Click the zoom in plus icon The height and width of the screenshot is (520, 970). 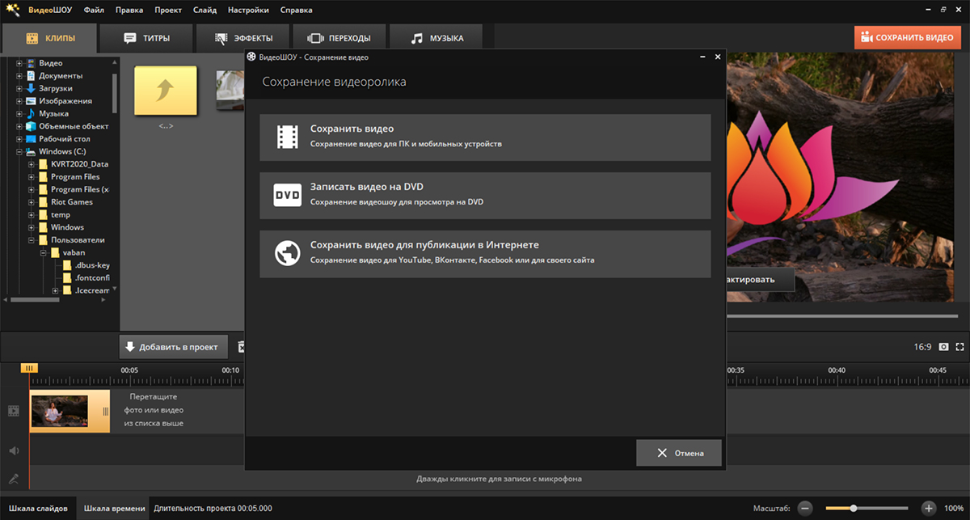[929, 508]
